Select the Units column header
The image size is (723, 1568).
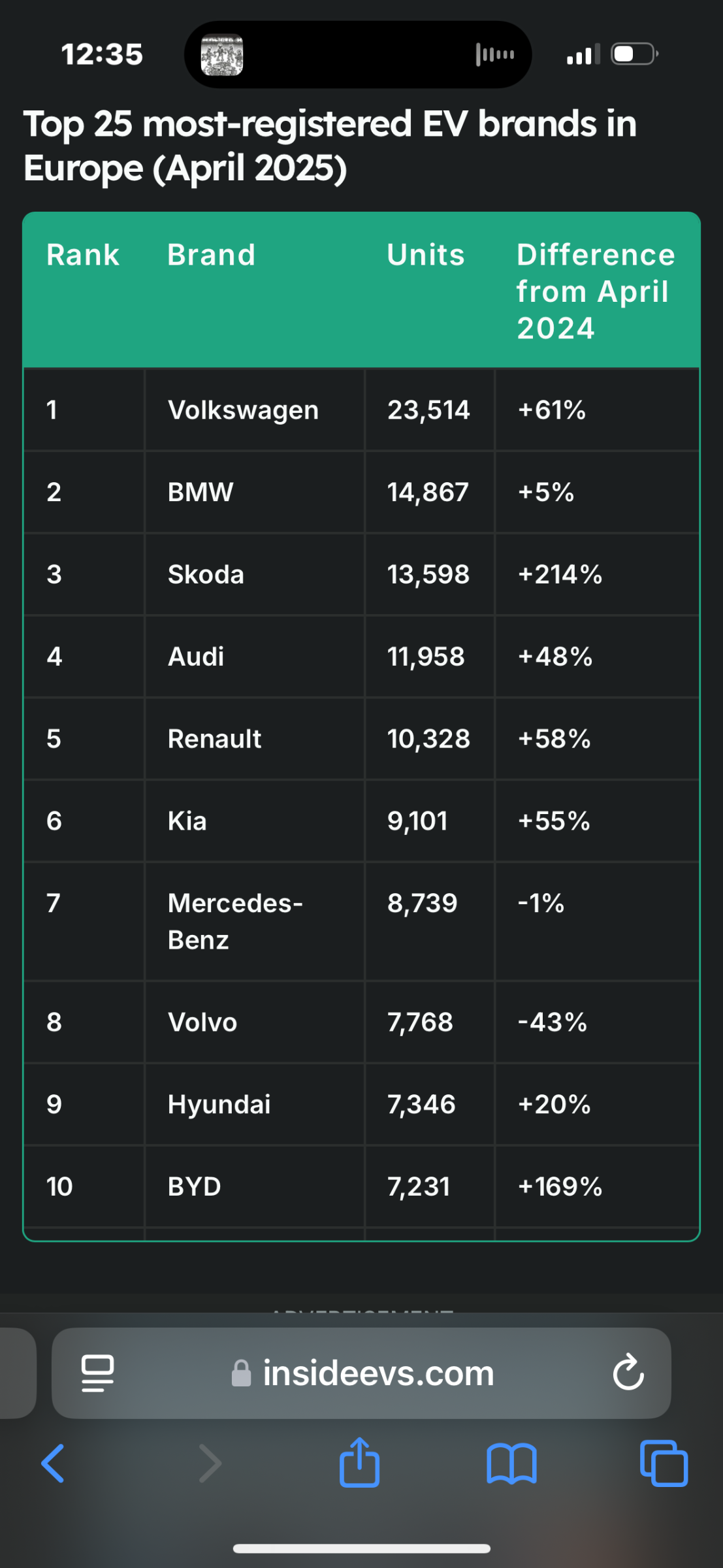click(x=426, y=255)
